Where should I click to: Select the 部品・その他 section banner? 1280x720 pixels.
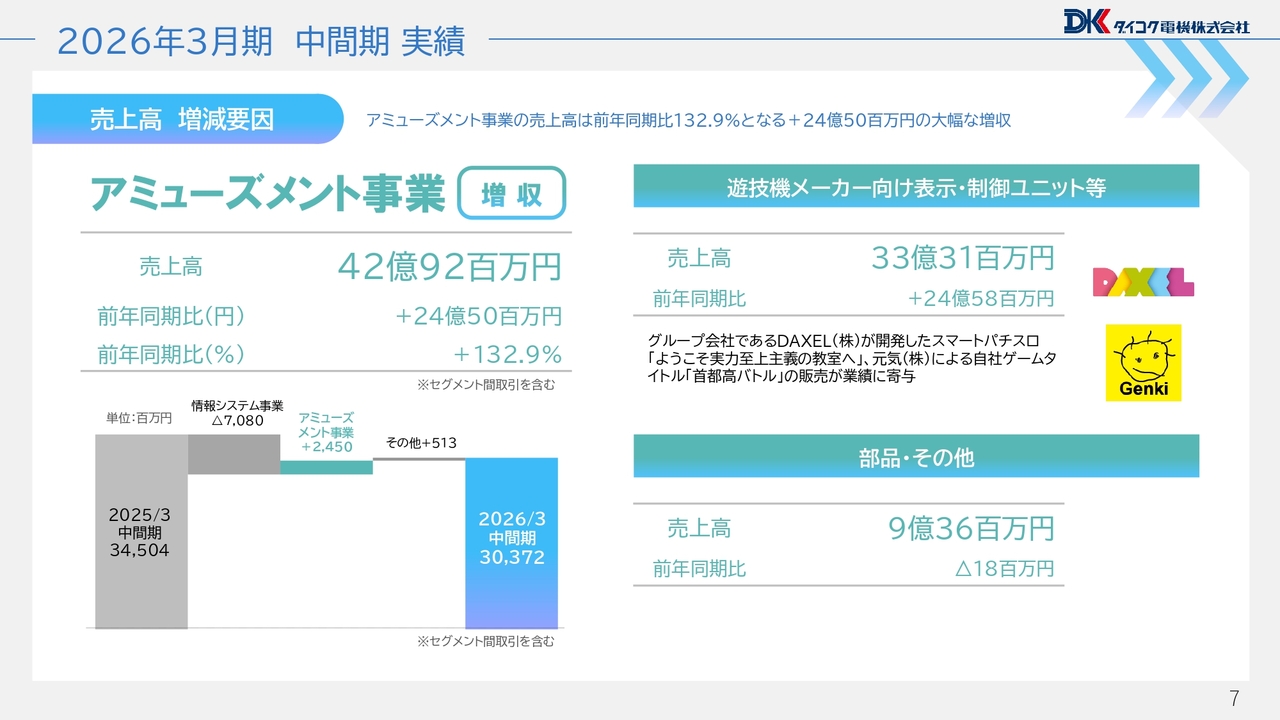915,457
